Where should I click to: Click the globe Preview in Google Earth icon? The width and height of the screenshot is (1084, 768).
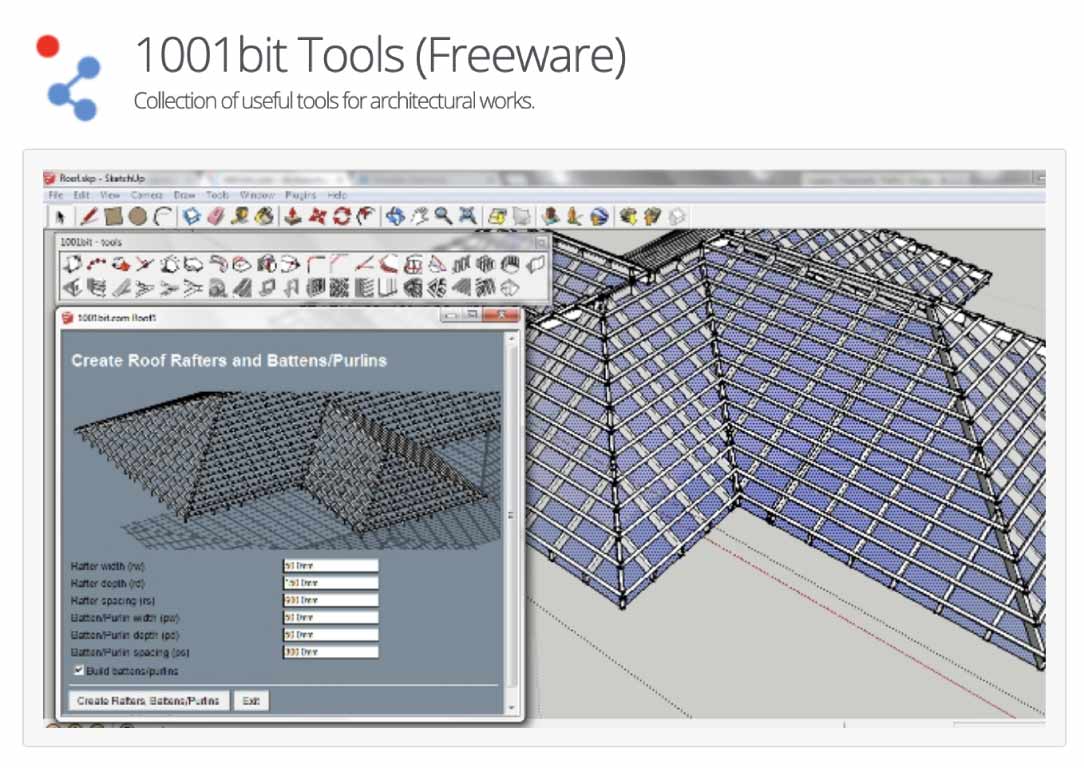coord(599,216)
